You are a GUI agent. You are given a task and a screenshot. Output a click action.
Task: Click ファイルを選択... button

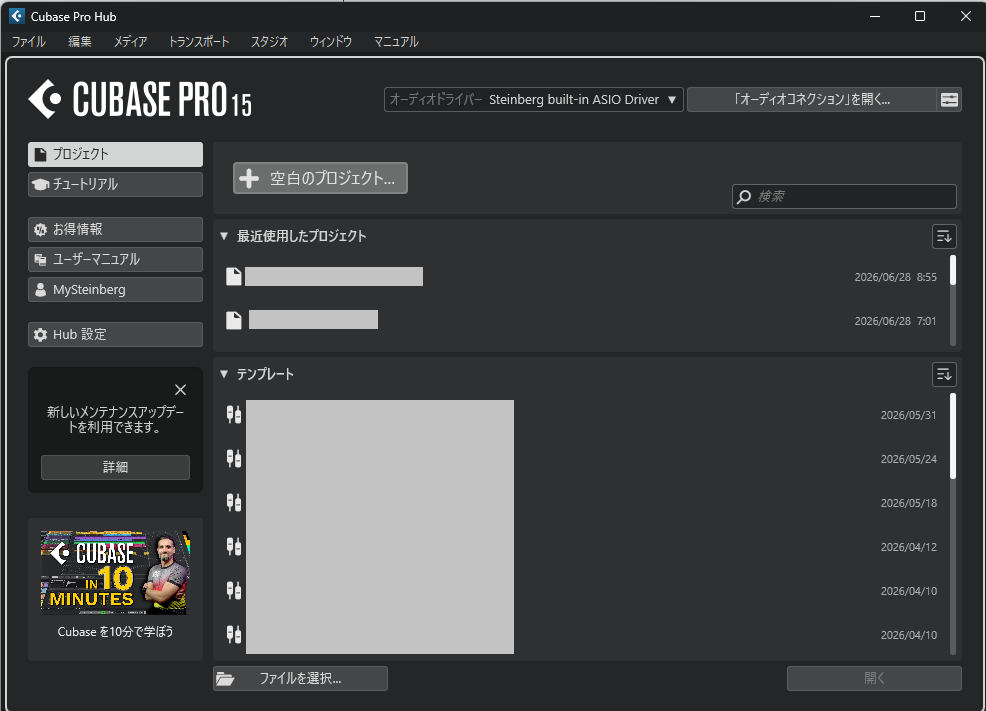(300, 678)
